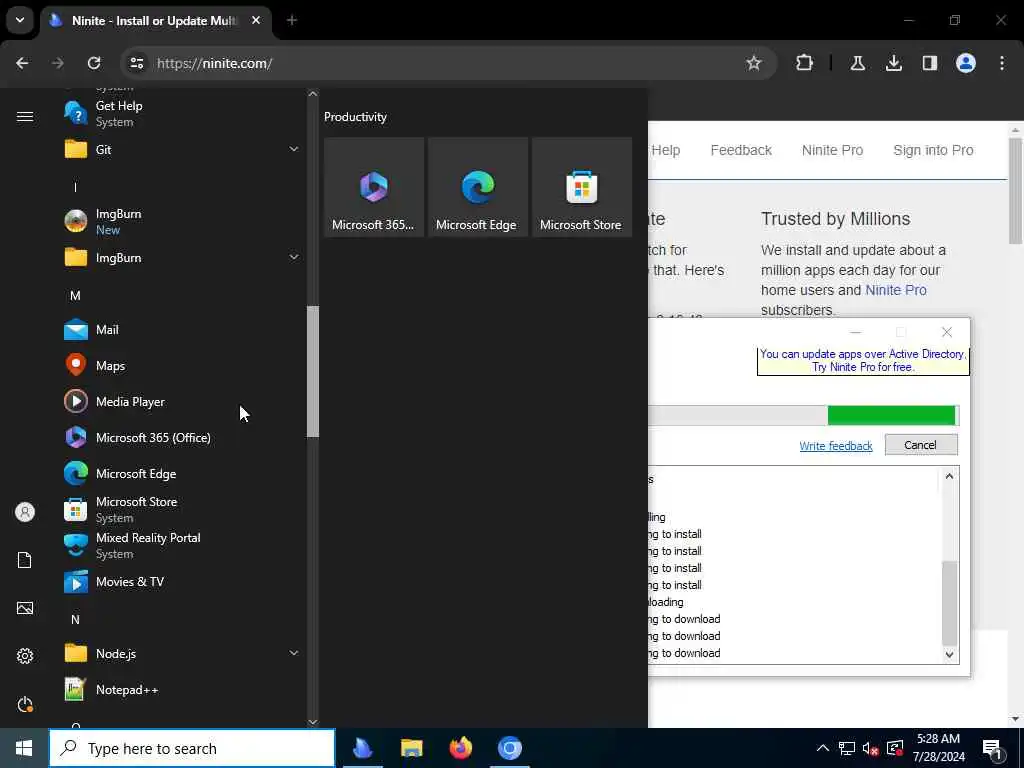The height and width of the screenshot is (768, 1024).
Task: Open Mixed Reality Portal
Action: (181, 545)
